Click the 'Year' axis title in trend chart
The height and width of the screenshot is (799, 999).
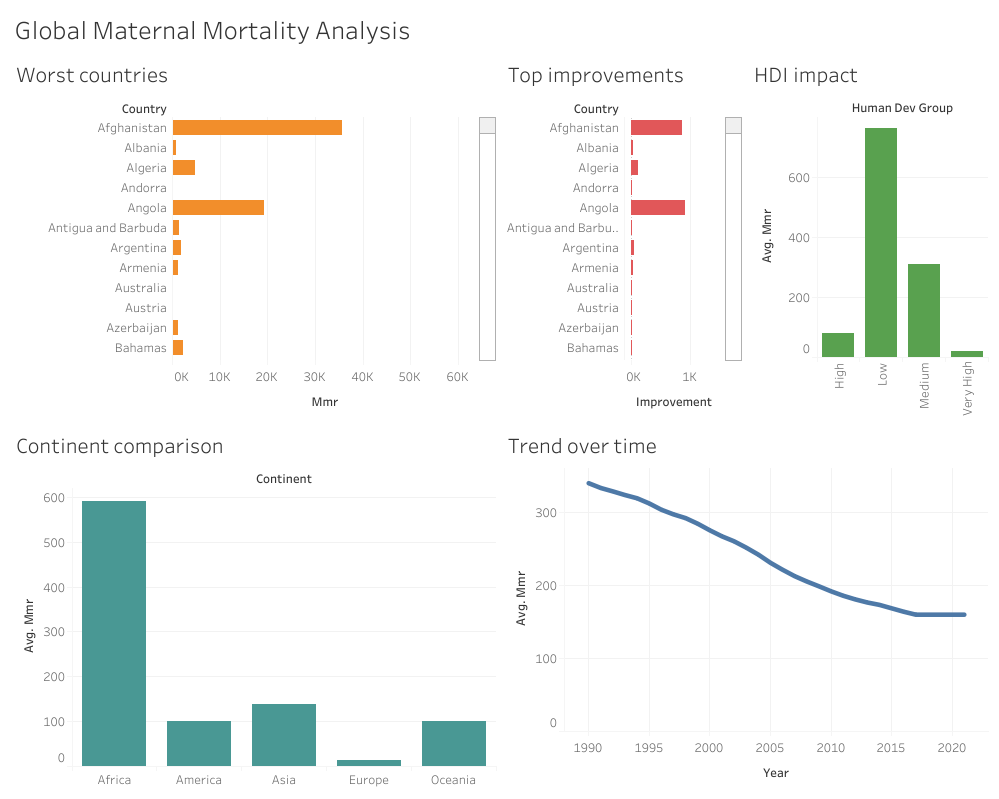(x=776, y=773)
